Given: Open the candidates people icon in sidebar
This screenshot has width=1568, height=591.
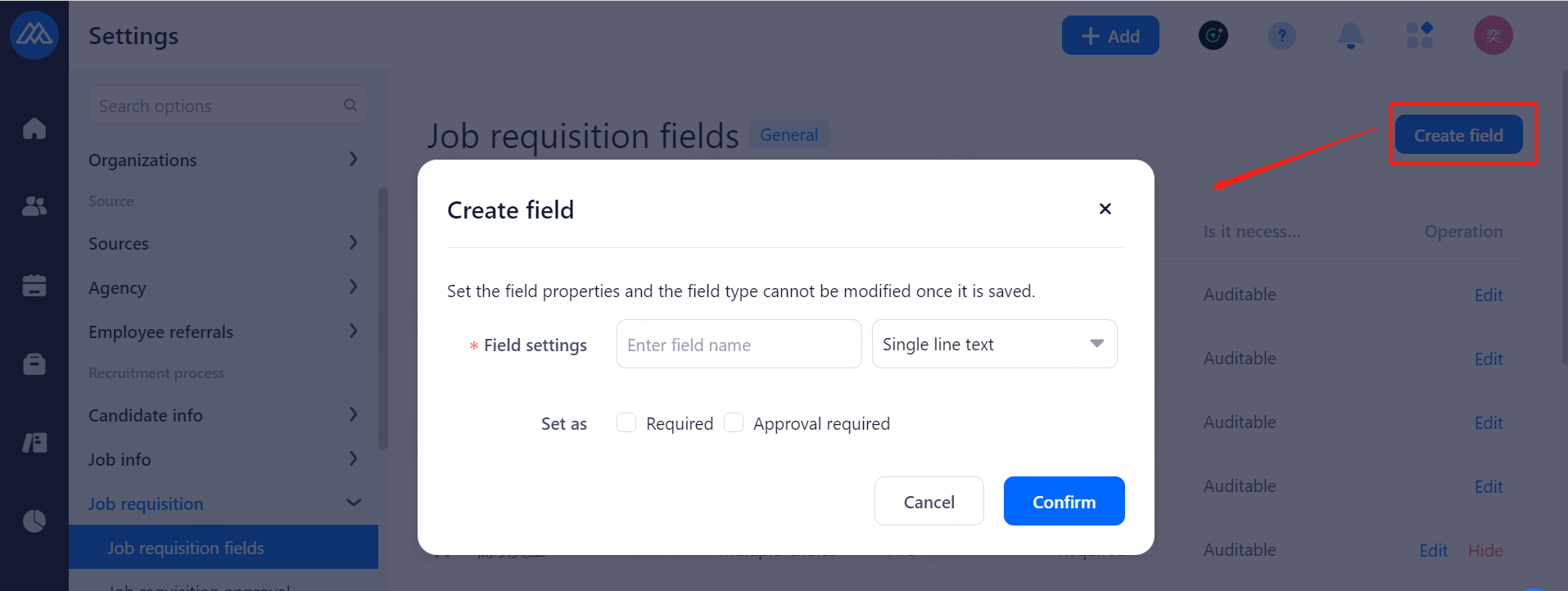Looking at the screenshot, I should pos(34,206).
